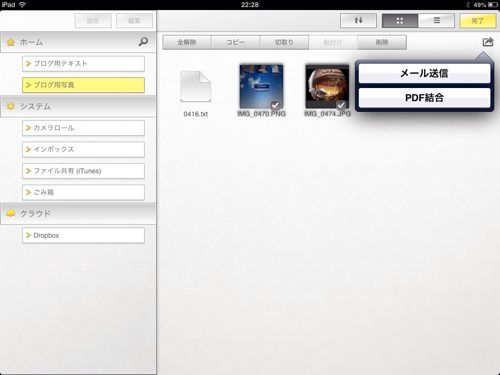Screen dimensions: 500x375
Task: Tap the search magnifier icon beside ホーム
Action: tap(143, 42)
